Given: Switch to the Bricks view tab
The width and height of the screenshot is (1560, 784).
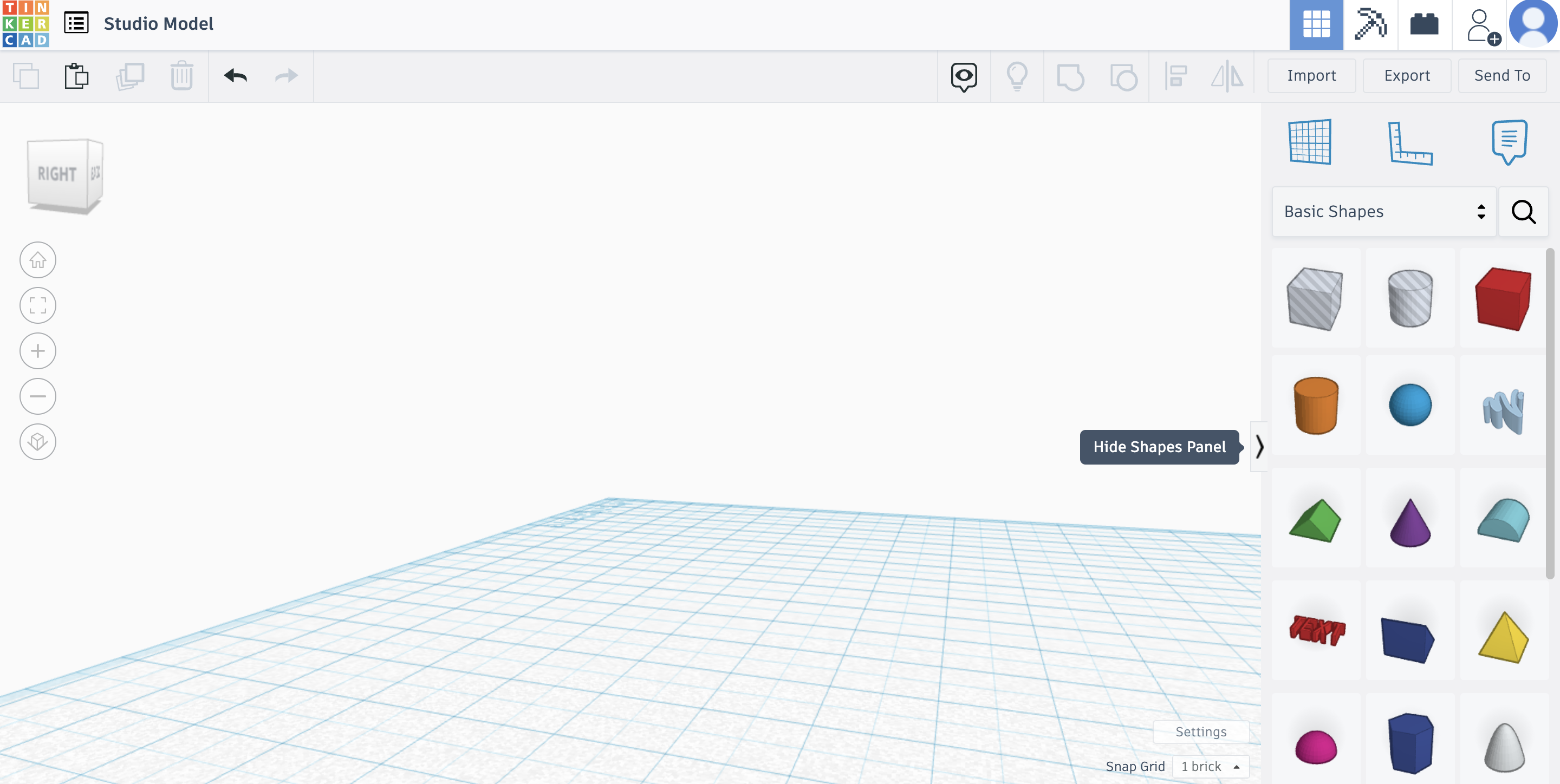Looking at the screenshot, I should coord(1423,25).
